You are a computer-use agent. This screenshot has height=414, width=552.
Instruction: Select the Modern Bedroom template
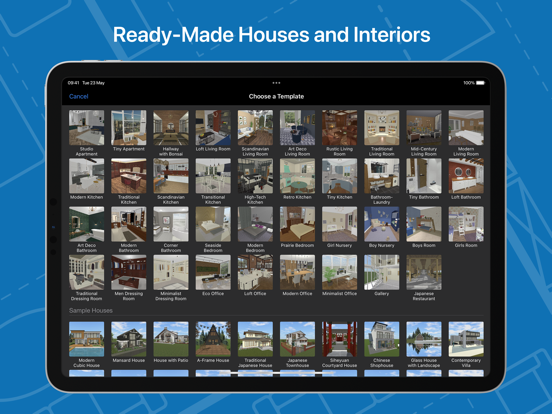(255, 224)
